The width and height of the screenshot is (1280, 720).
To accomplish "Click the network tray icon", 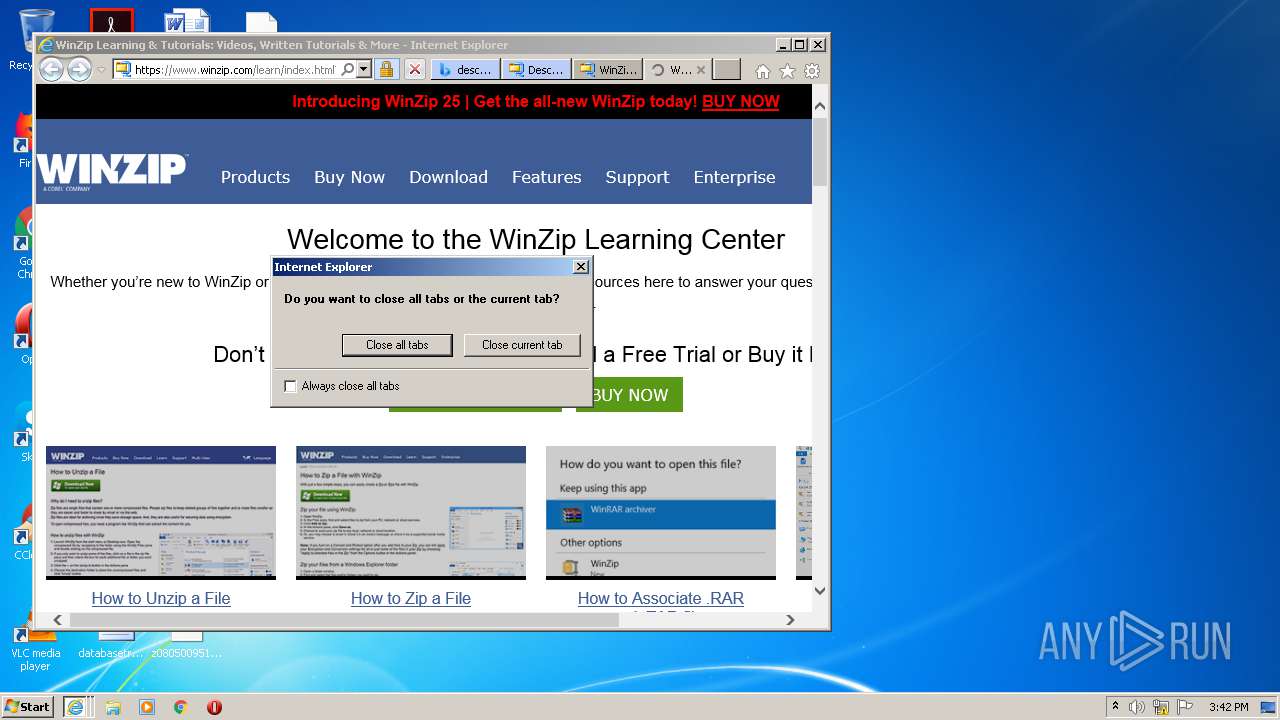I will point(1161,707).
